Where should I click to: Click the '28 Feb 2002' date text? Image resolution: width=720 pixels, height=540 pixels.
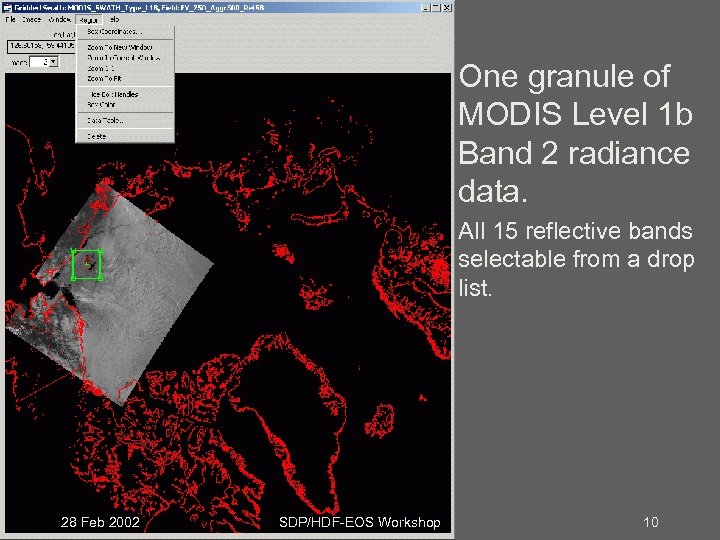(100, 522)
